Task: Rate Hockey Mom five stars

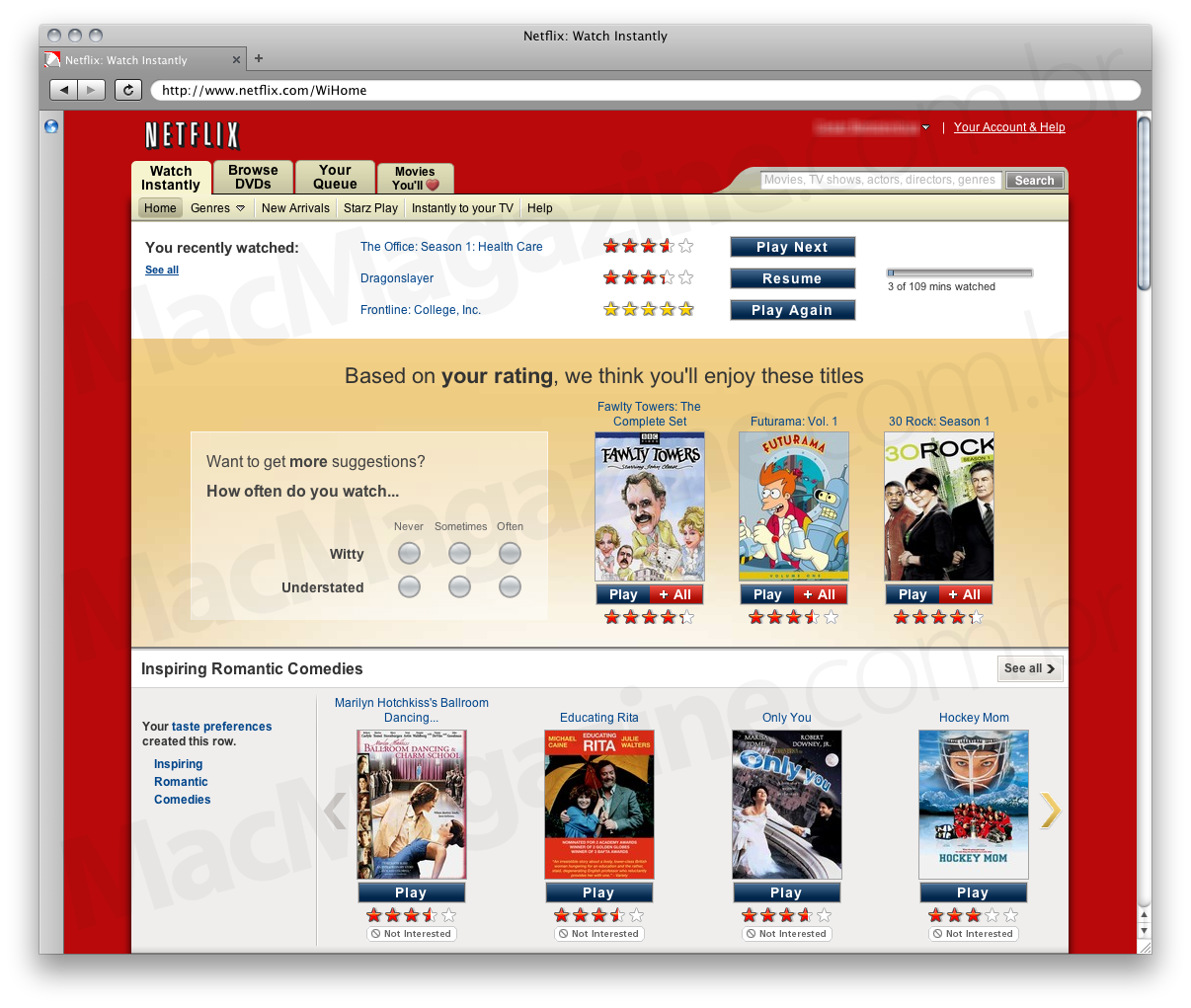Action: coord(1011,915)
